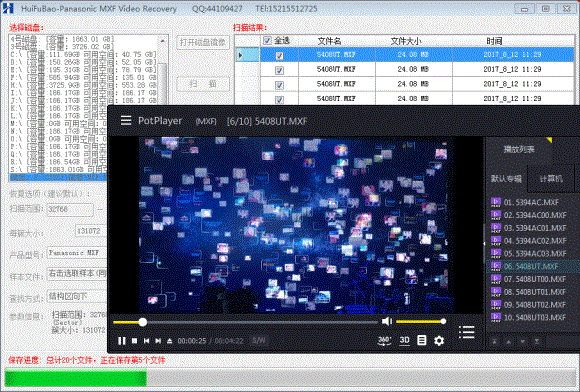The width and height of the screenshot is (580, 392).
Task: Click the 样本文件 sample file field
Action: coord(77,274)
